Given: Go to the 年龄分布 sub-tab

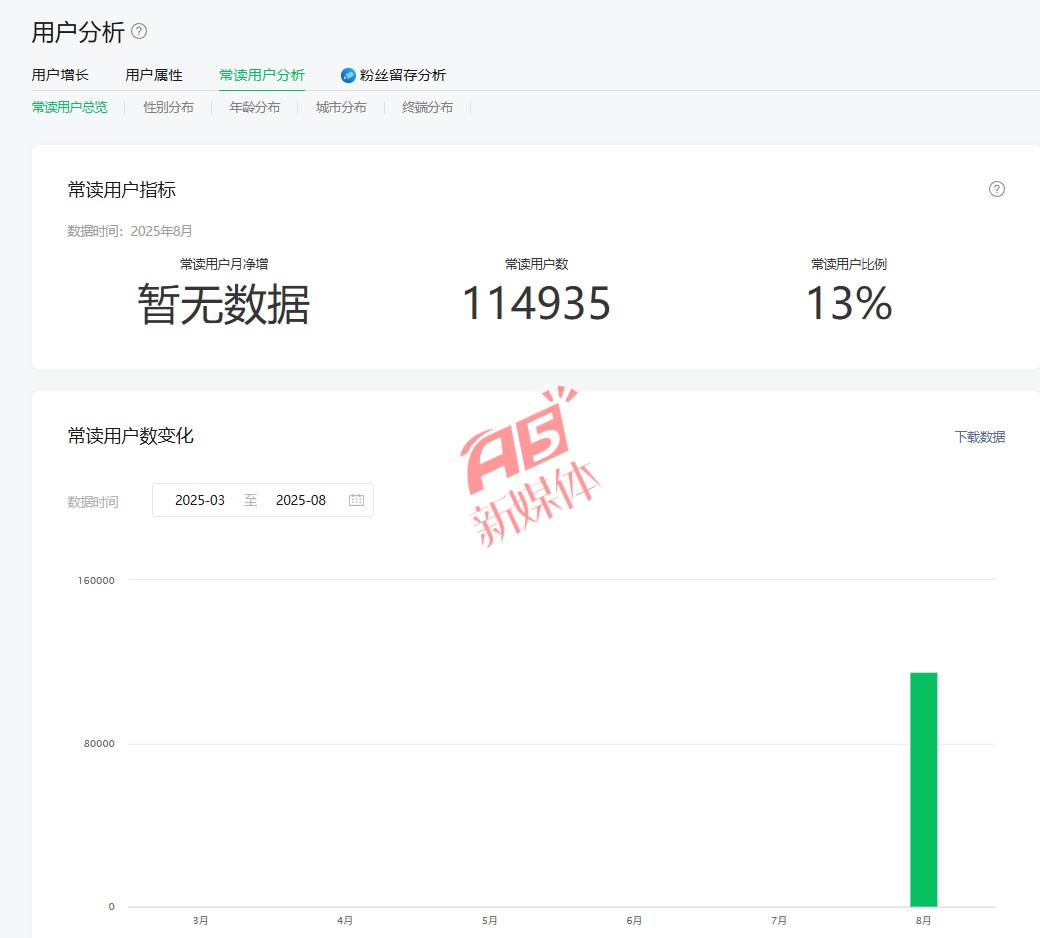Looking at the screenshot, I should [255, 107].
